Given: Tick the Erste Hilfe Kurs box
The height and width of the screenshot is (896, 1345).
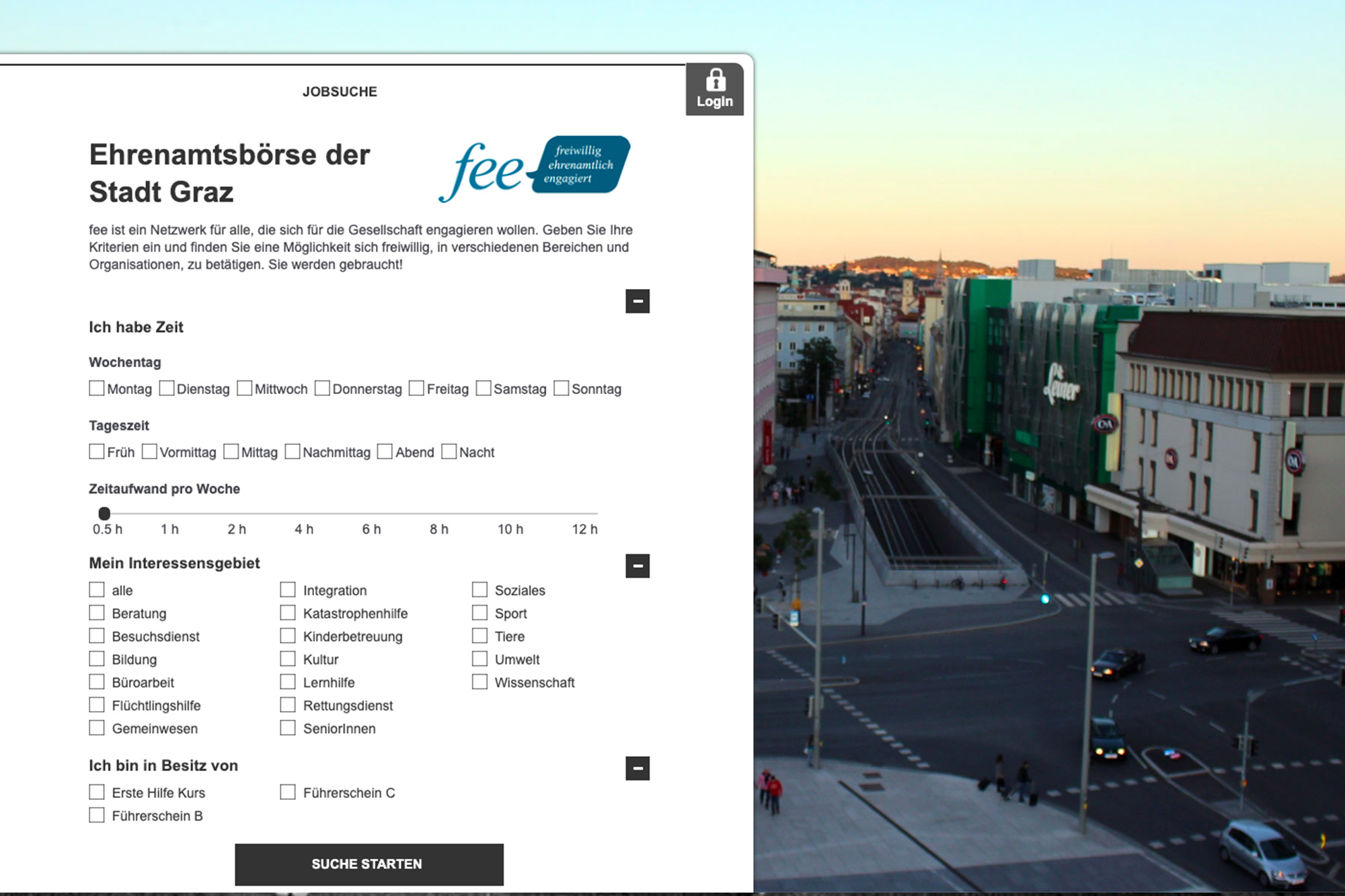Looking at the screenshot, I should [x=97, y=792].
